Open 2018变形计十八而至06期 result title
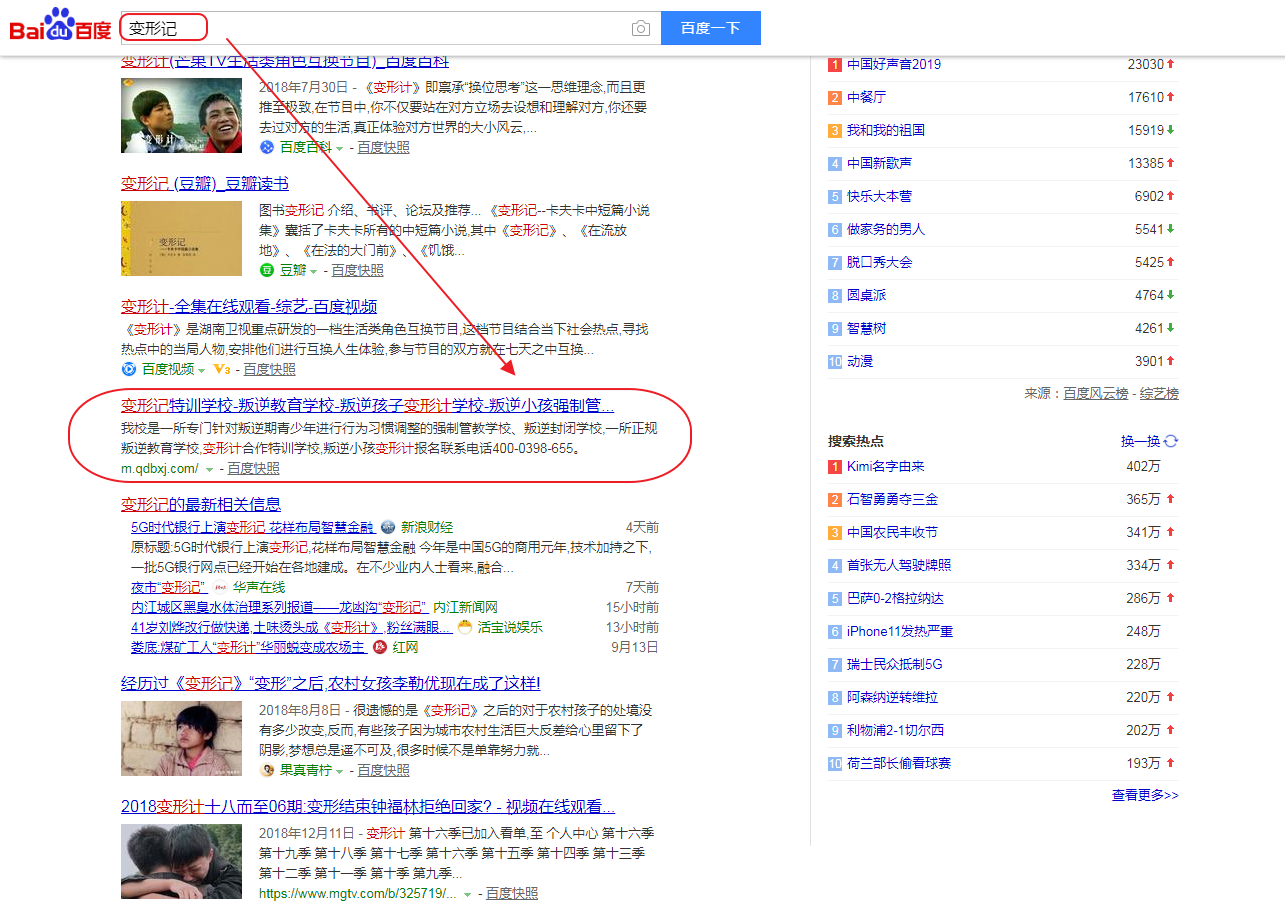This screenshot has width=1285, height=911. [x=368, y=807]
